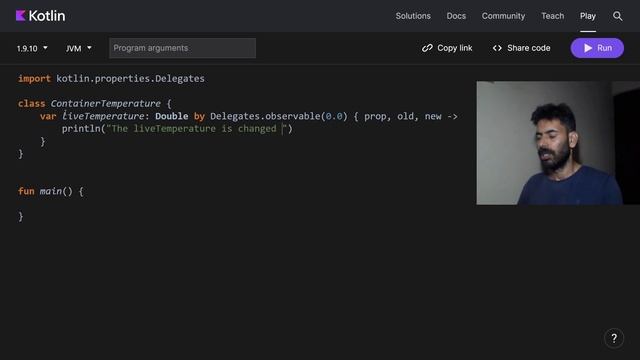Open the search magnifier icon
Screen dimensions: 640x360
(x=618, y=16)
